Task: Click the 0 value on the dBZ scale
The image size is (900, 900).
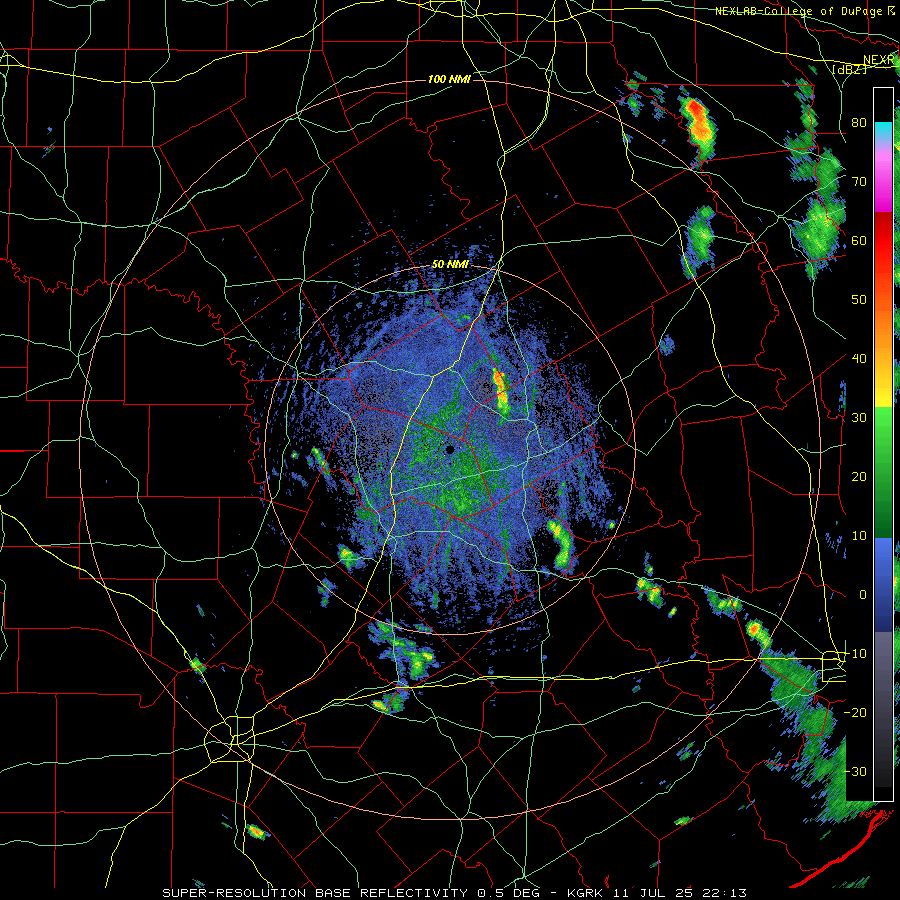Action: click(x=863, y=595)
